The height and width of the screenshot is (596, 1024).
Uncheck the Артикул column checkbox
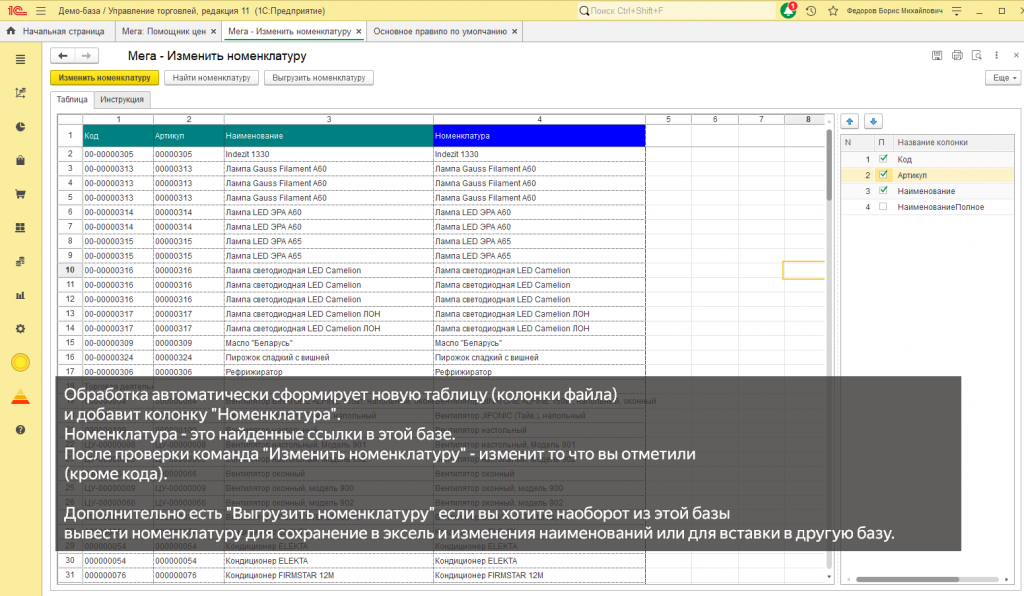(x=882, y=175)
